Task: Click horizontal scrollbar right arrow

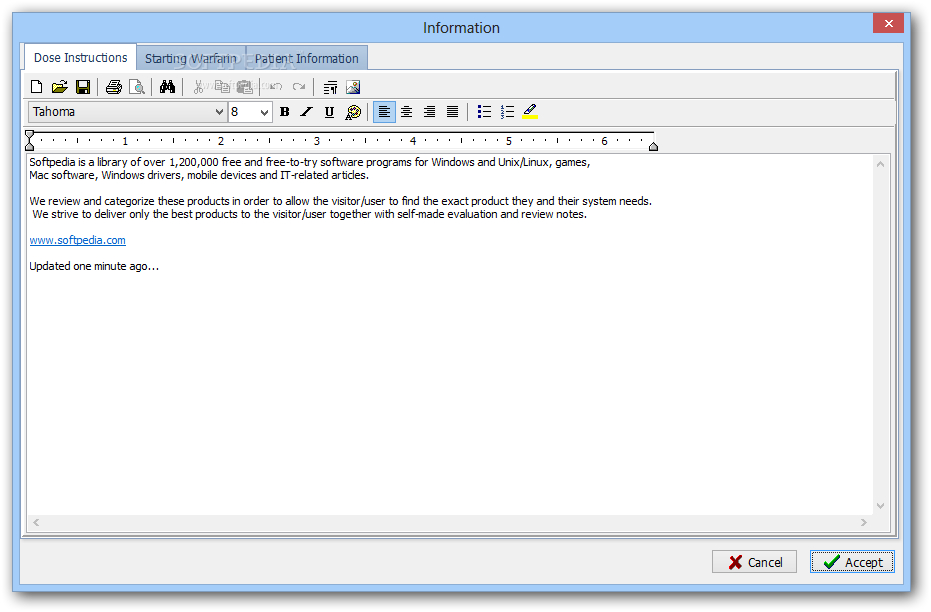Action: coord(864,522)
